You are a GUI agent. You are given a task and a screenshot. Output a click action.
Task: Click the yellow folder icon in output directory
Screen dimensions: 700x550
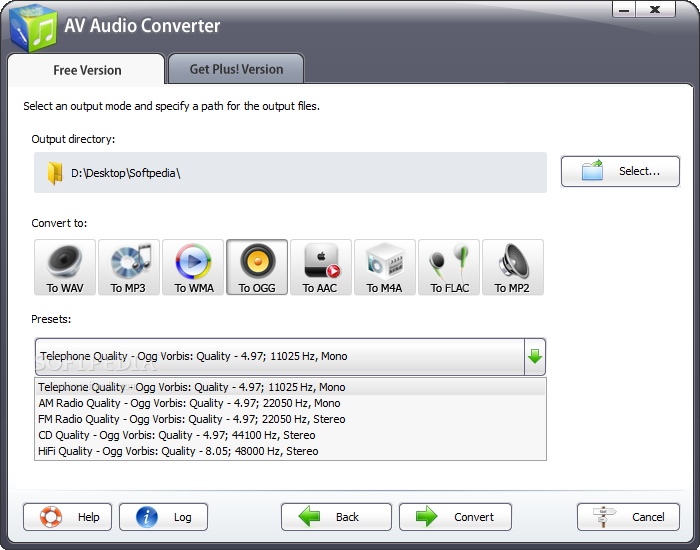pyautogui.click(x=55, y=173)
